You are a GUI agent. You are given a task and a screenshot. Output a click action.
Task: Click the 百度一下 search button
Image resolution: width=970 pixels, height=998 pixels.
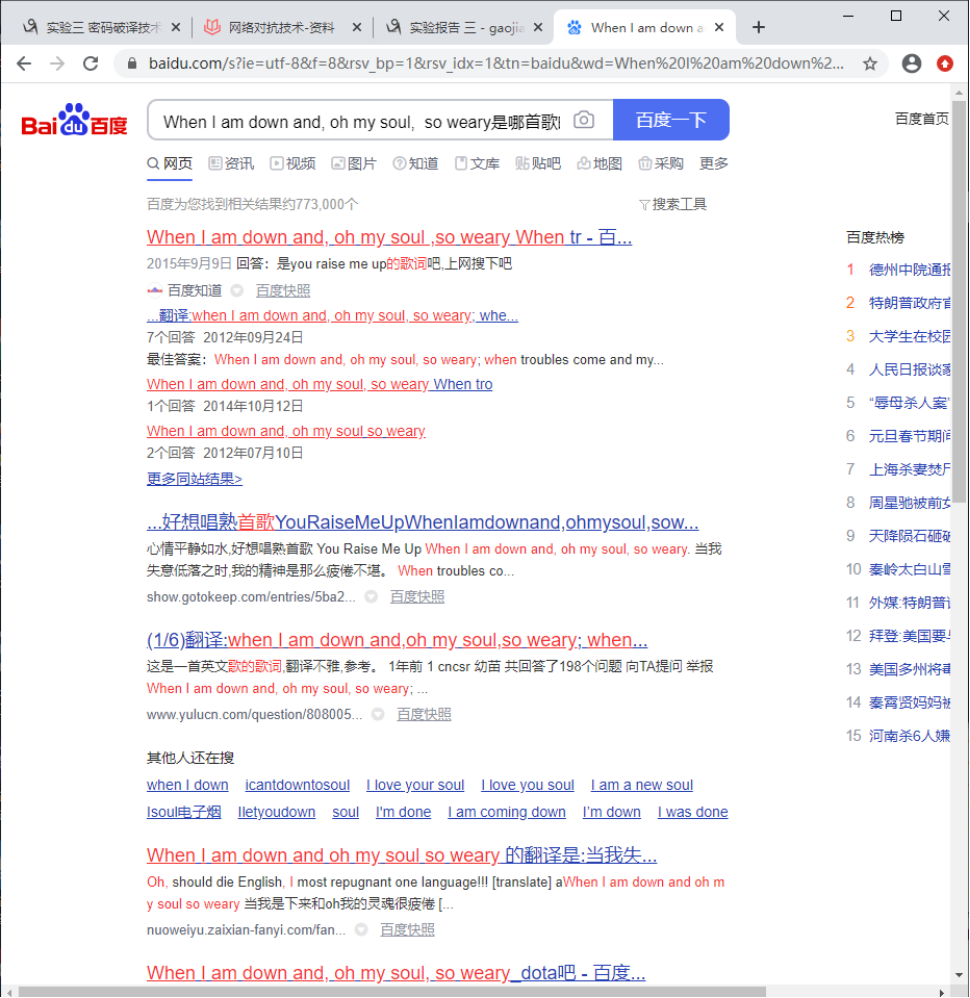(671, 120)
